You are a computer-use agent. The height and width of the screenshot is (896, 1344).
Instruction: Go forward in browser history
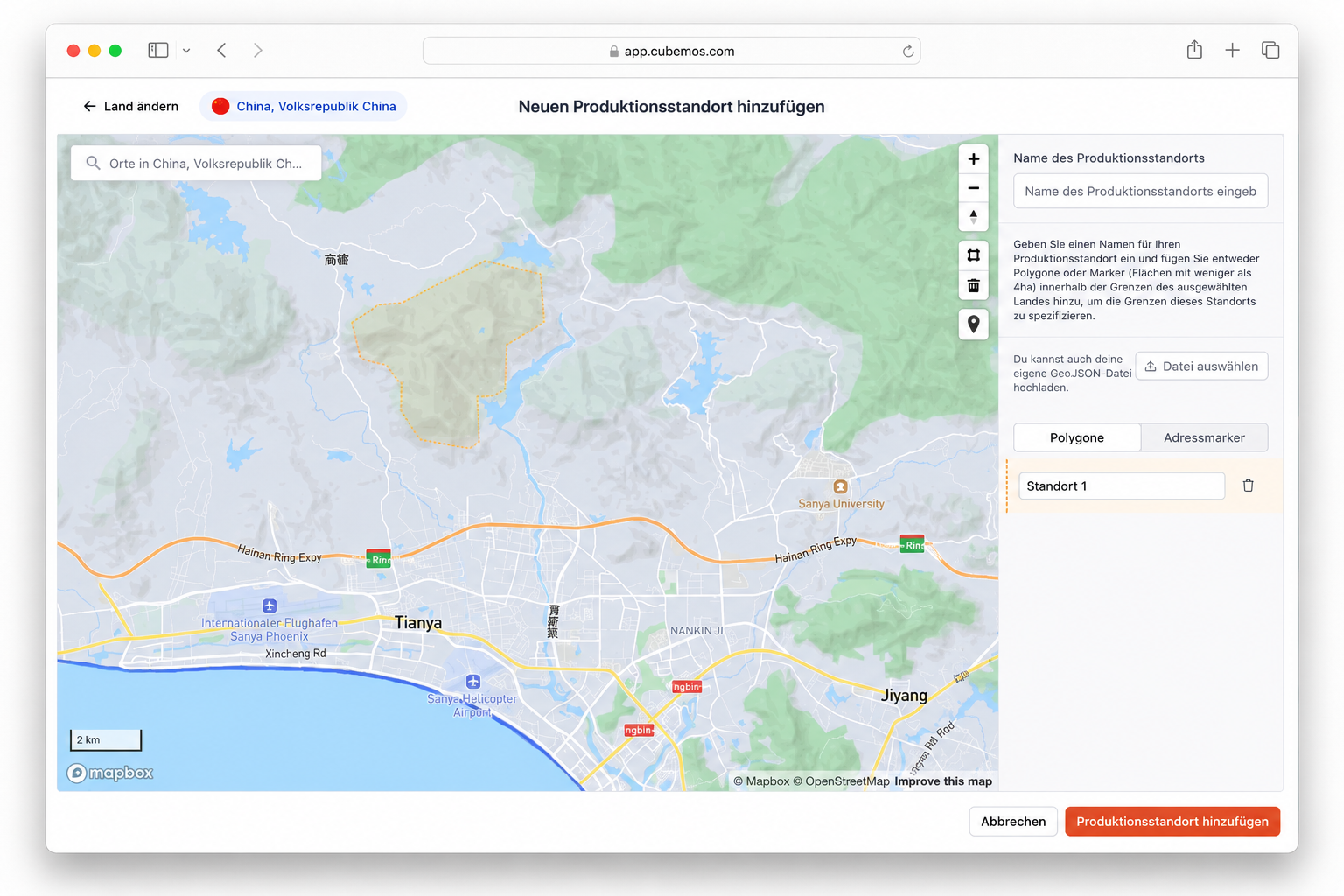(257, 51)
